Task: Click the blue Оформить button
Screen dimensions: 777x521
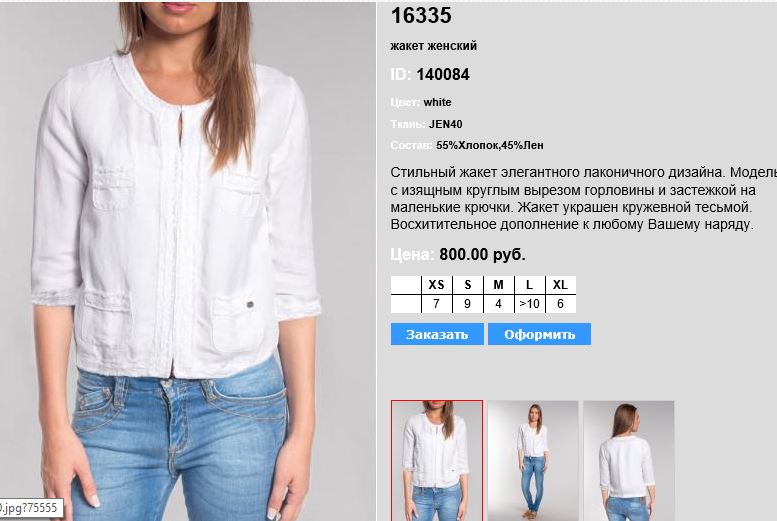Action: tap(539, 334)
